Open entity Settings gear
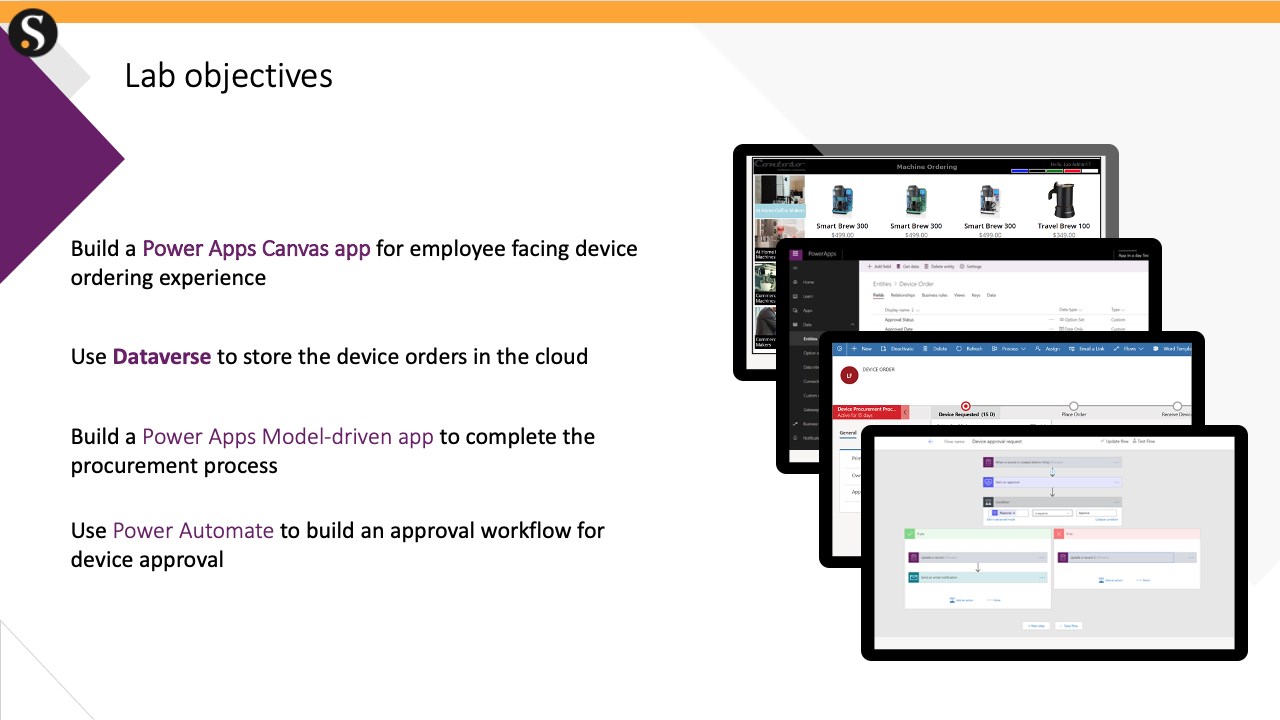The width and height of the screenshot is (1280, 720). point(971,266)
